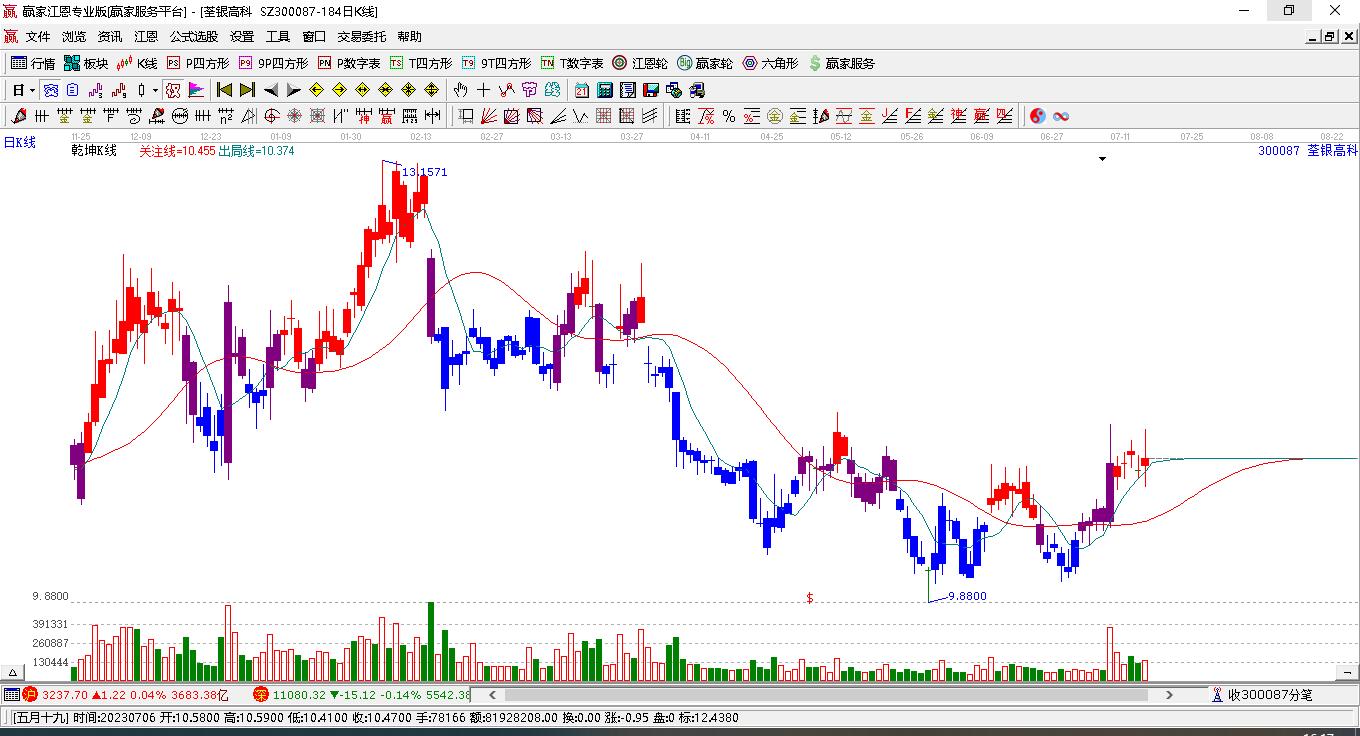Switch to the K线 candlestick chart
The width and height of the screenshot is (1360, 736).
click(x=137, y=63)
